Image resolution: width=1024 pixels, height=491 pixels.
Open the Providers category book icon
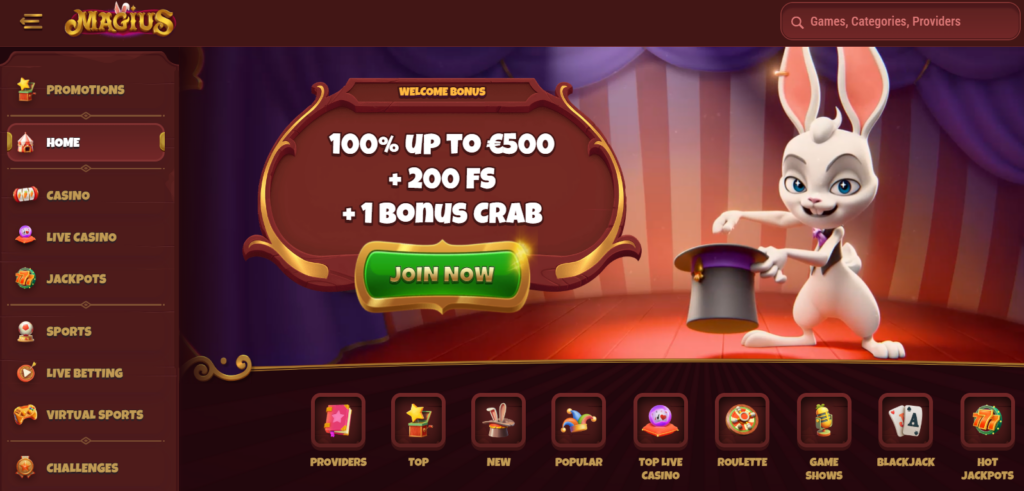tap(338, 421)
